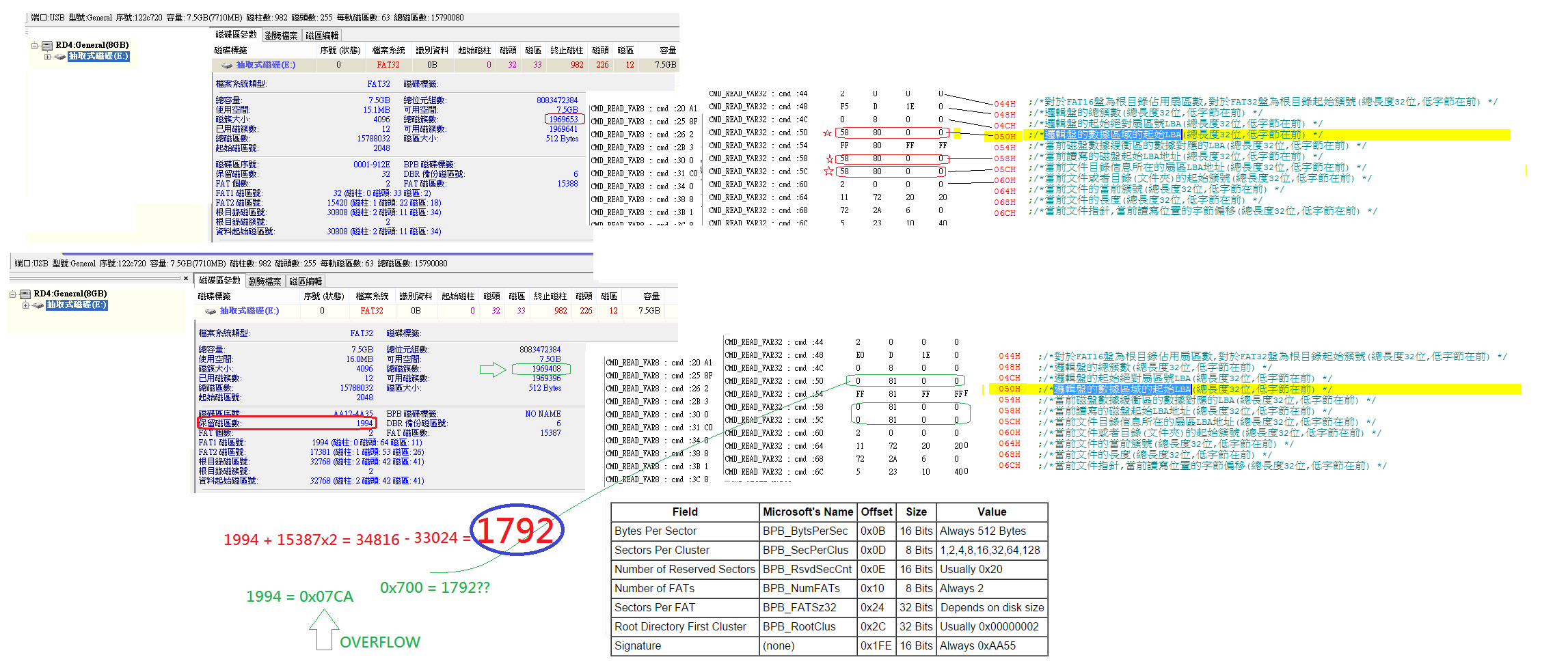Expand 抽取式磁碟(E:) node in upper window tree
This screenshot has height=668, width=1568.
(47, 57)
